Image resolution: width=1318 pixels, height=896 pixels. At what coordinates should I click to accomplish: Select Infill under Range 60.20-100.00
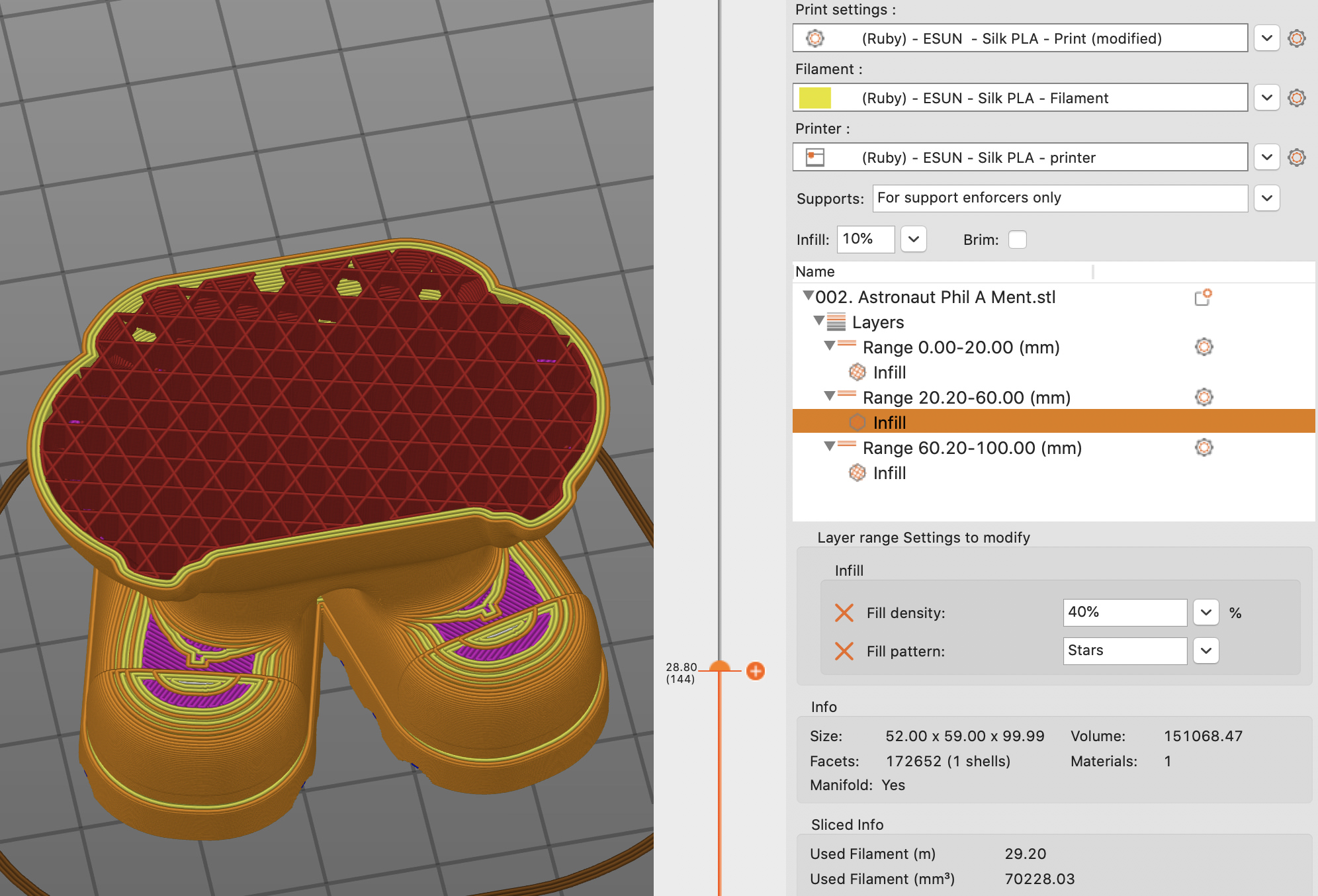tap(889, 473)
